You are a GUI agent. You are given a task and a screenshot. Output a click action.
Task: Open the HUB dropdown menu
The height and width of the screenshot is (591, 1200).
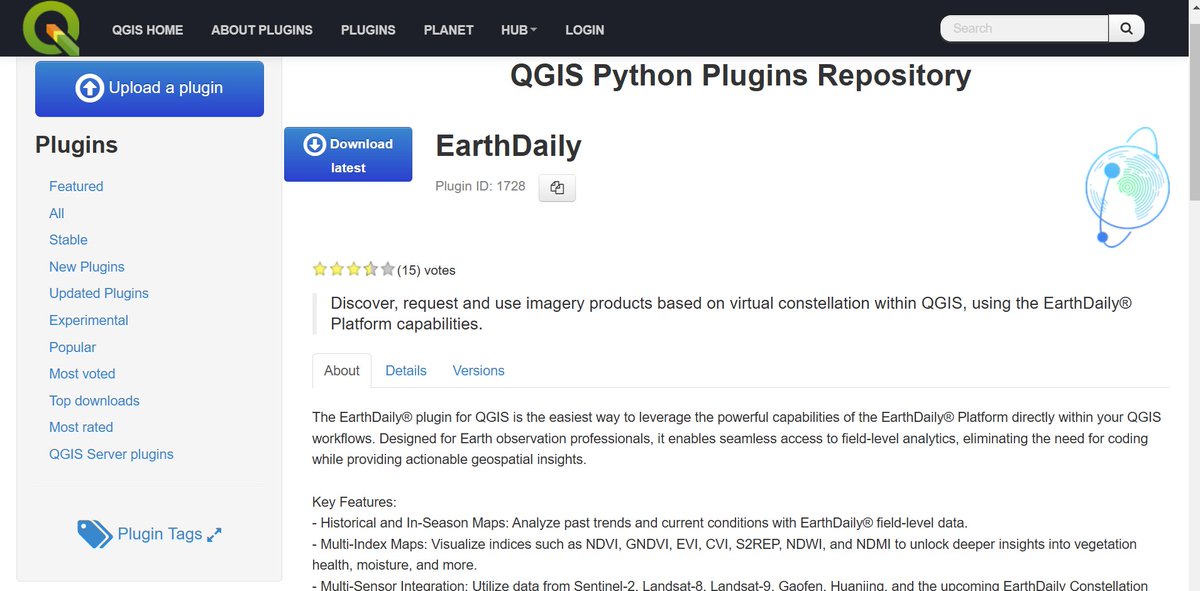pos(519,30)
